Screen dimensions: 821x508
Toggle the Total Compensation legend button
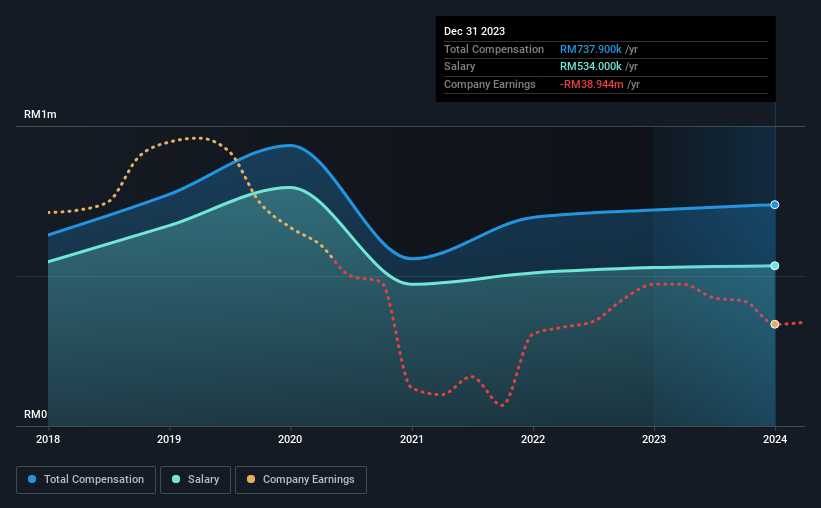click(x=86, y=480)
